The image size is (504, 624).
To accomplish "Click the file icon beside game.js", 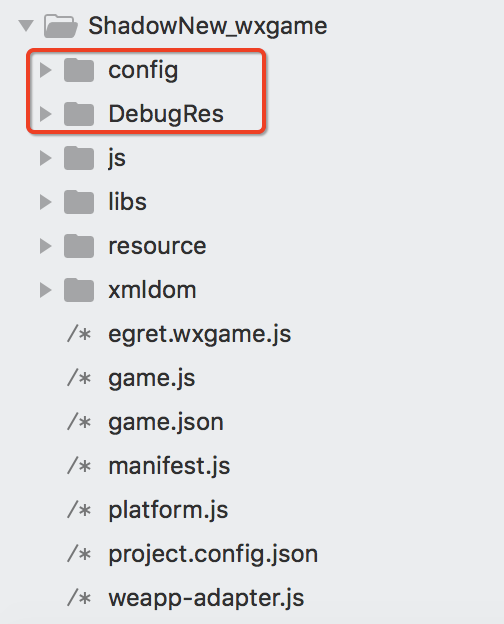I will click(79, 378).
